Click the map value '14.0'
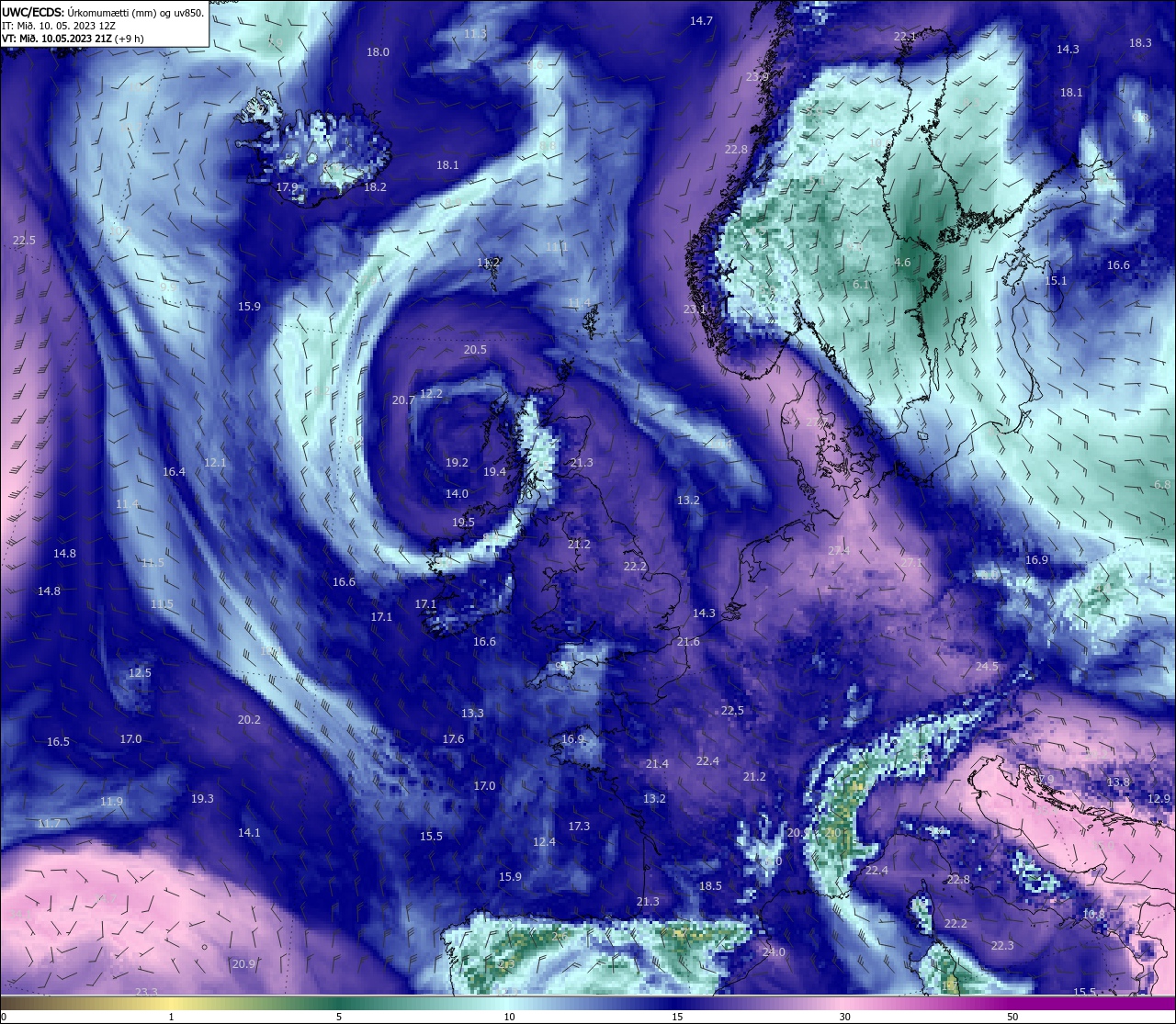This screenshot has height=1024, width=1176. pos(457,494)
